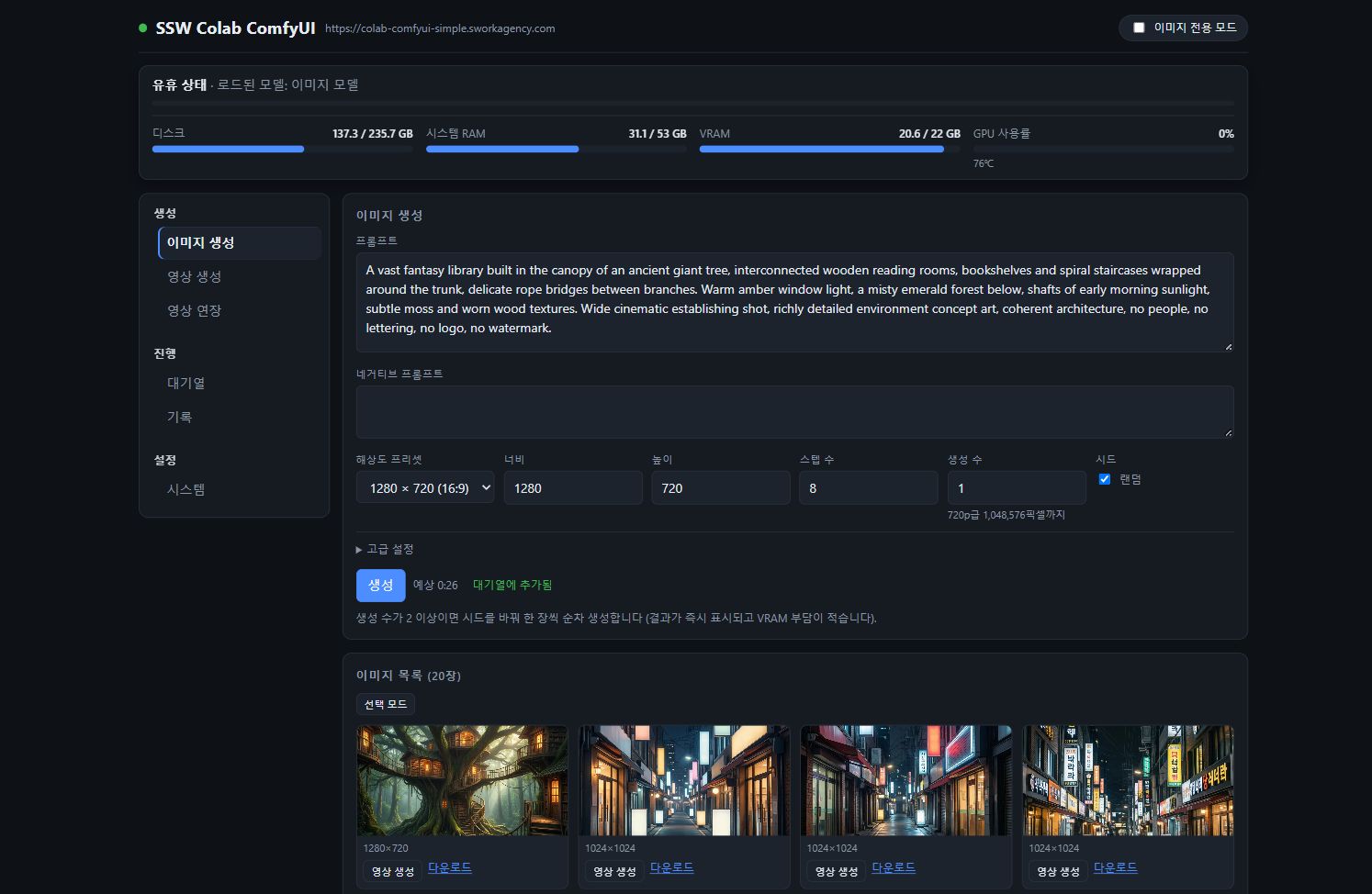Viewport: 1372px width, 894px height.
Task: Enable the 이미지 전용 모드 checkbox
Action: (x=1139, y=28)
